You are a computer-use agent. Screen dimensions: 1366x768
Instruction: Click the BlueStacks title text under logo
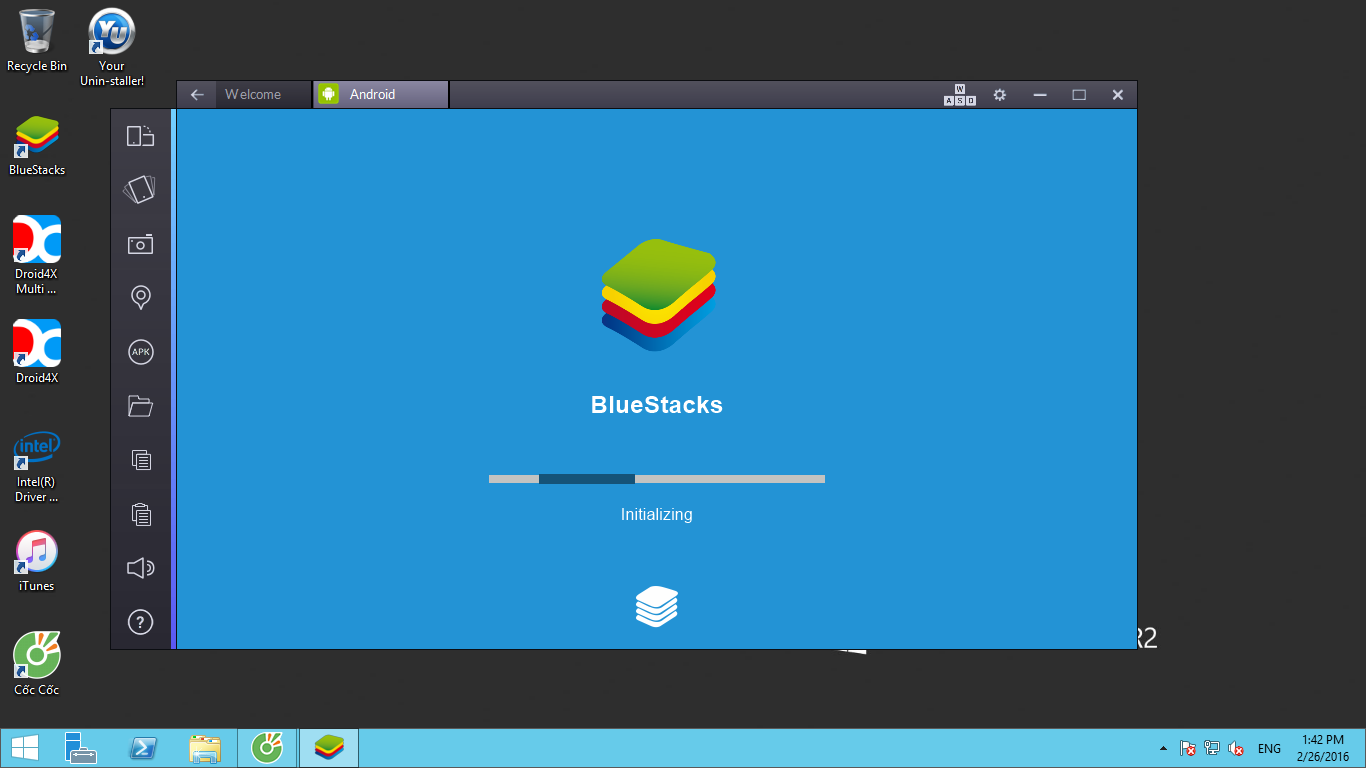click(x=657, y=405)
